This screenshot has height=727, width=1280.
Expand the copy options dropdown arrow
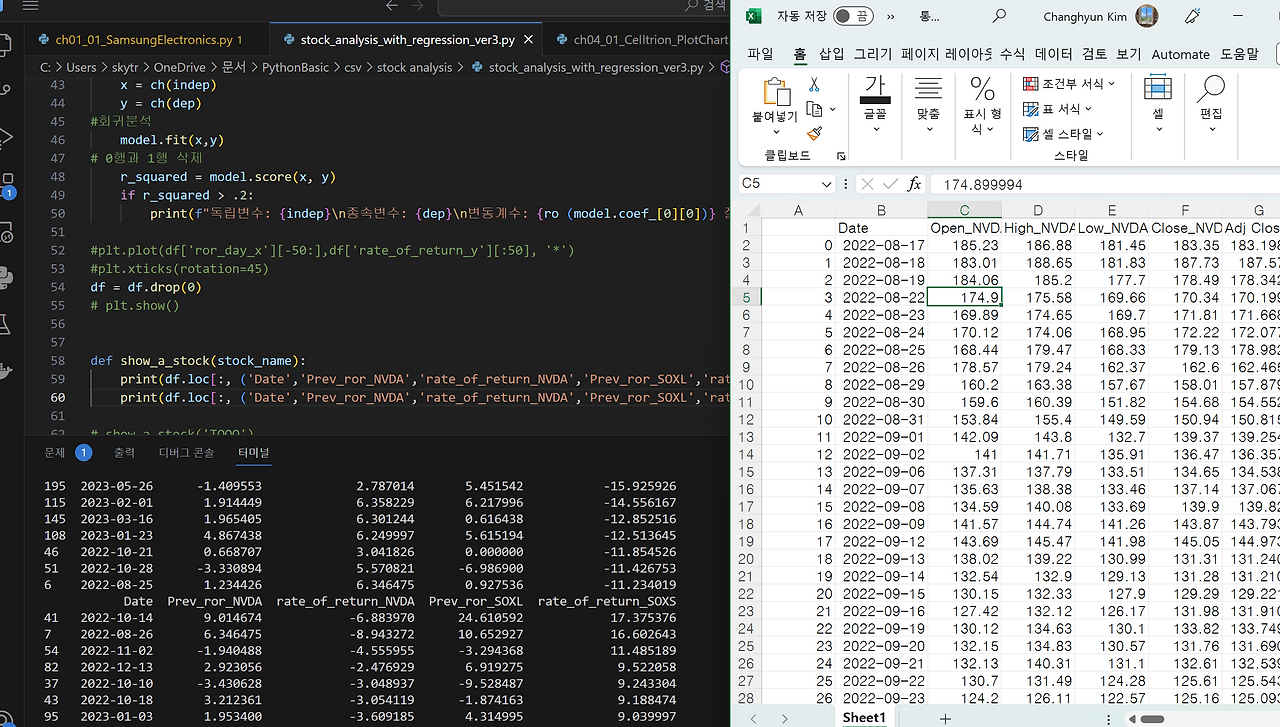(832, 110)
